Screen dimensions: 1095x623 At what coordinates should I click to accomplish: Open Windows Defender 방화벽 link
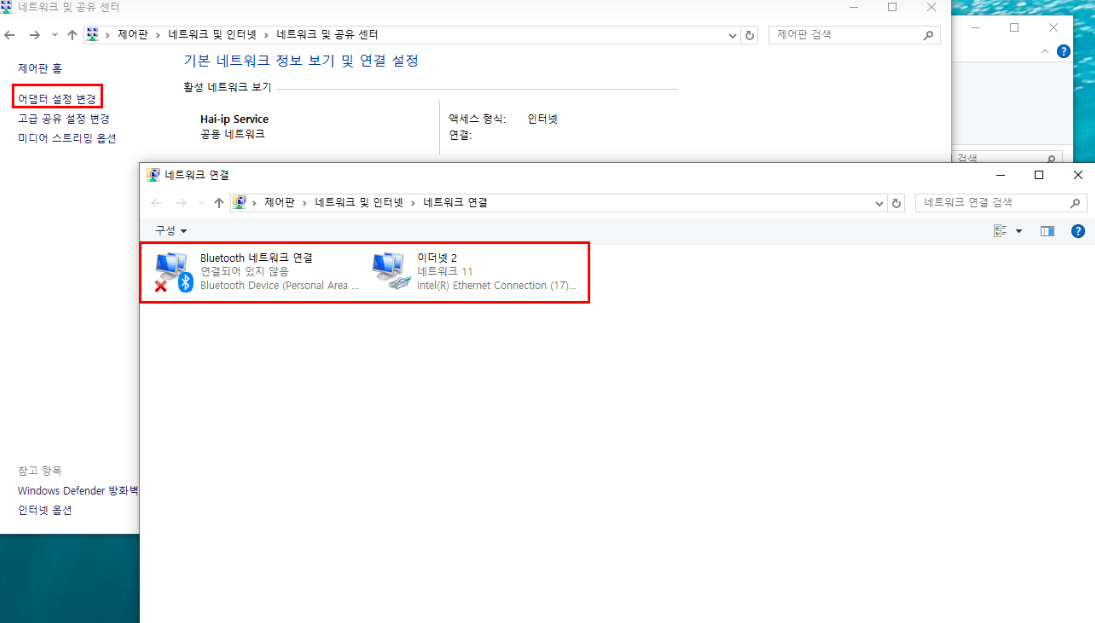click(78, 491)
